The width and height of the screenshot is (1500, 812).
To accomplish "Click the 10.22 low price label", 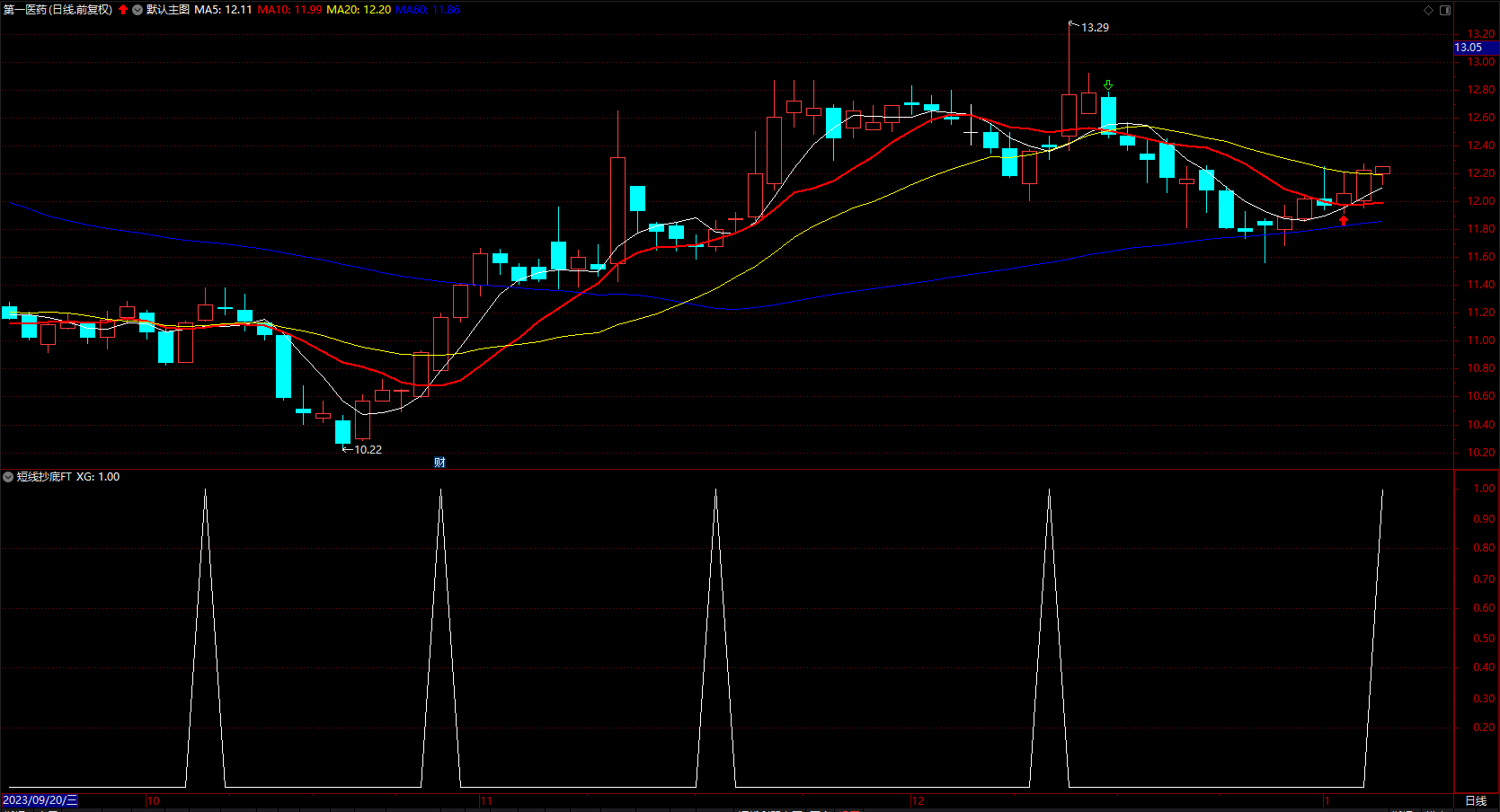I will point(368,450).
